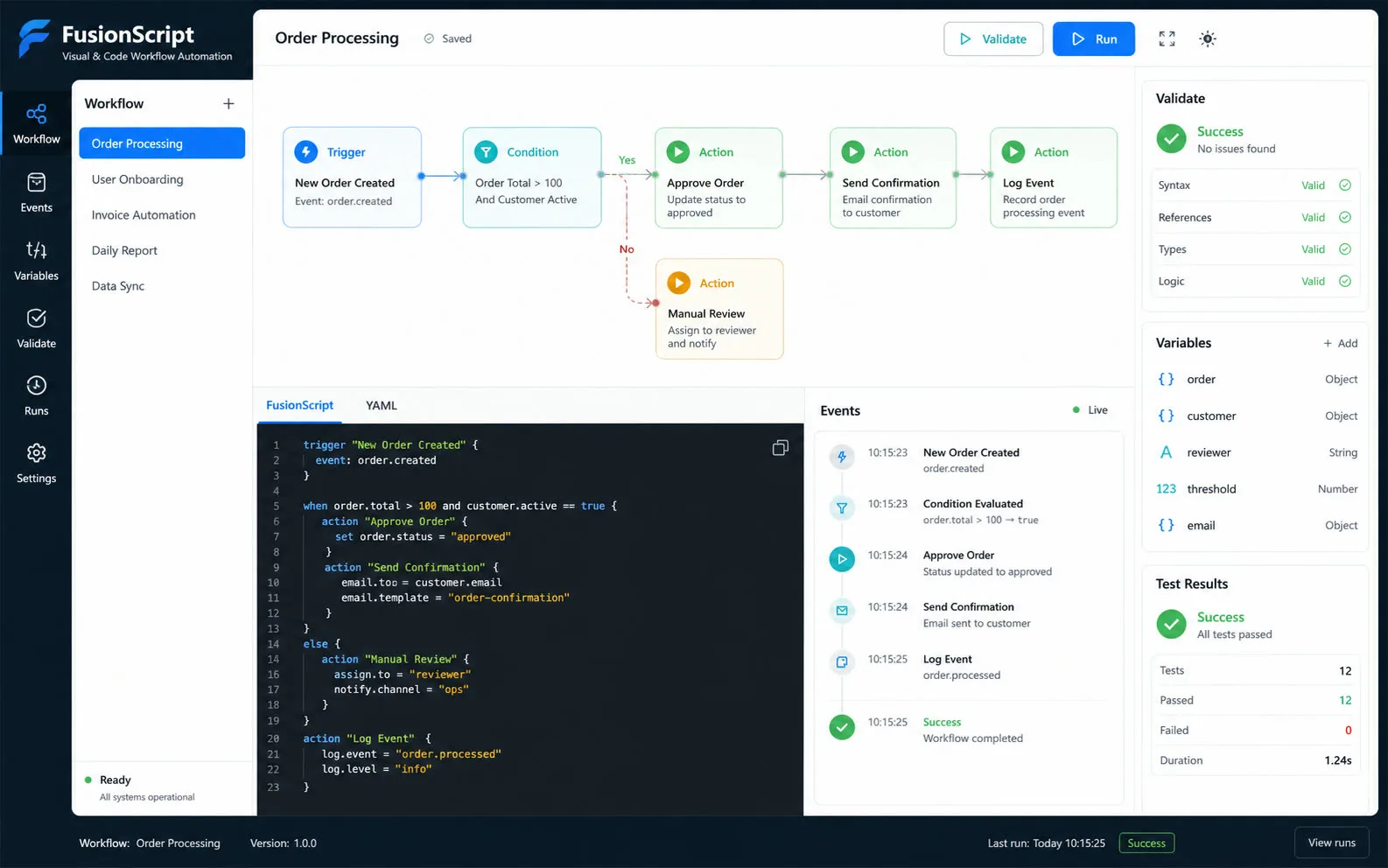Click the Send Confirmation action play icon
This screenshot has height=868, width=1388.
pos(853,151)
